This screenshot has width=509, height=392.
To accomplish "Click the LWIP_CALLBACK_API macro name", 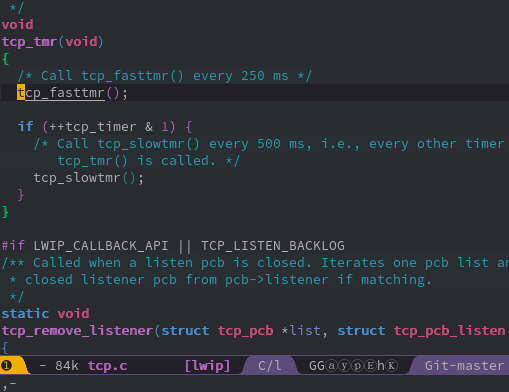I will point(101,246).
